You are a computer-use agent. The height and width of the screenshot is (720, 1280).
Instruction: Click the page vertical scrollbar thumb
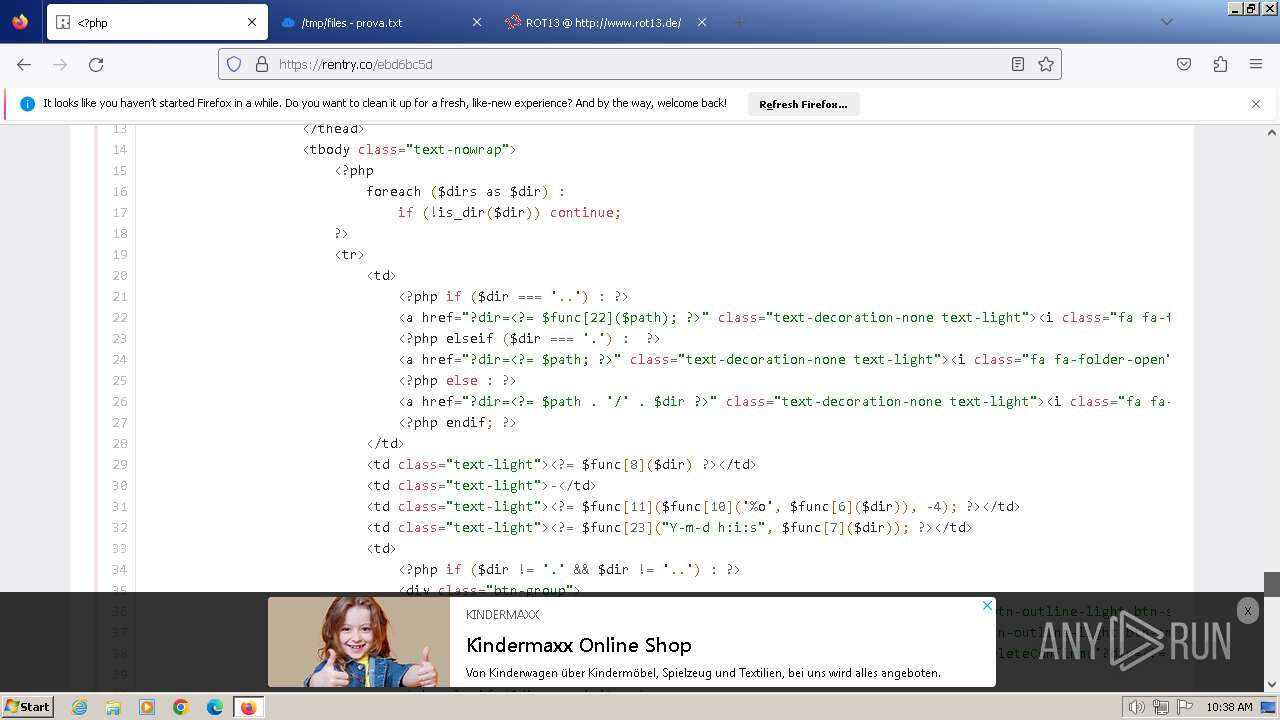[x=1272, y=584]
